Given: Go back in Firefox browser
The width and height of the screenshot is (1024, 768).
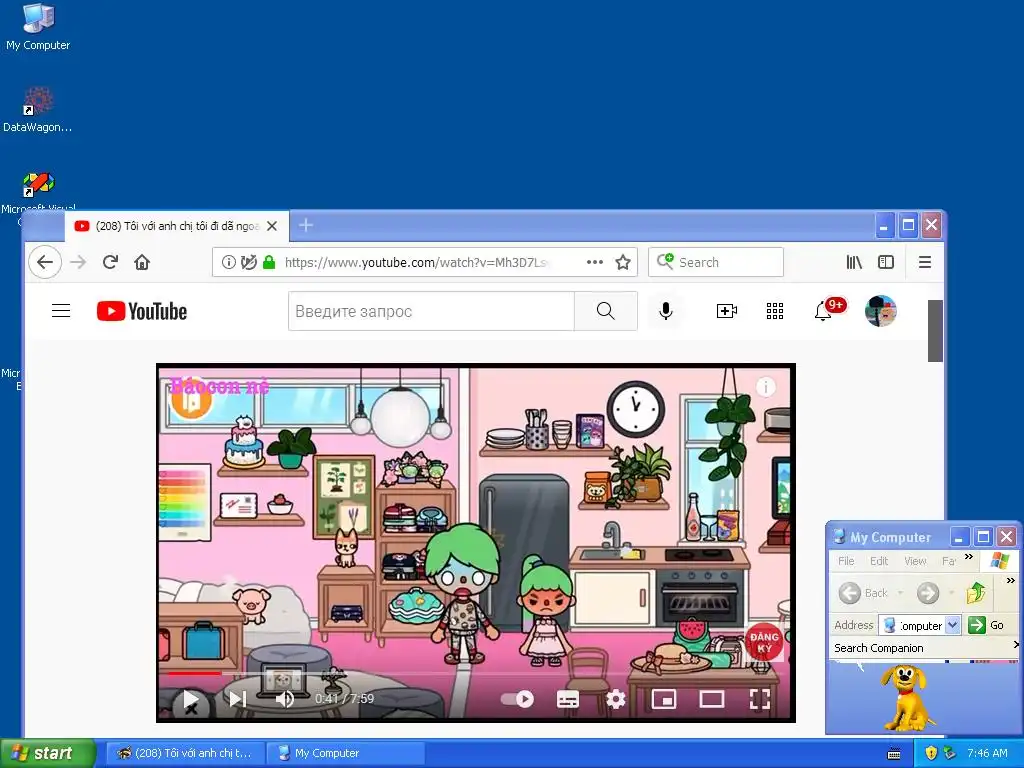Looking at the screenshot, I should (45, 263).
